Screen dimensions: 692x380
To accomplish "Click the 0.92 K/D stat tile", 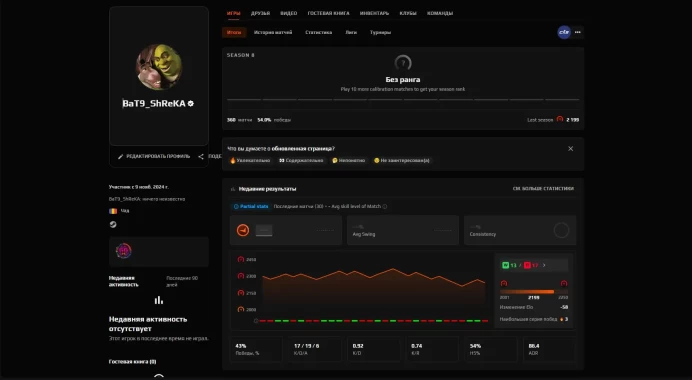I will click(373, 349).
